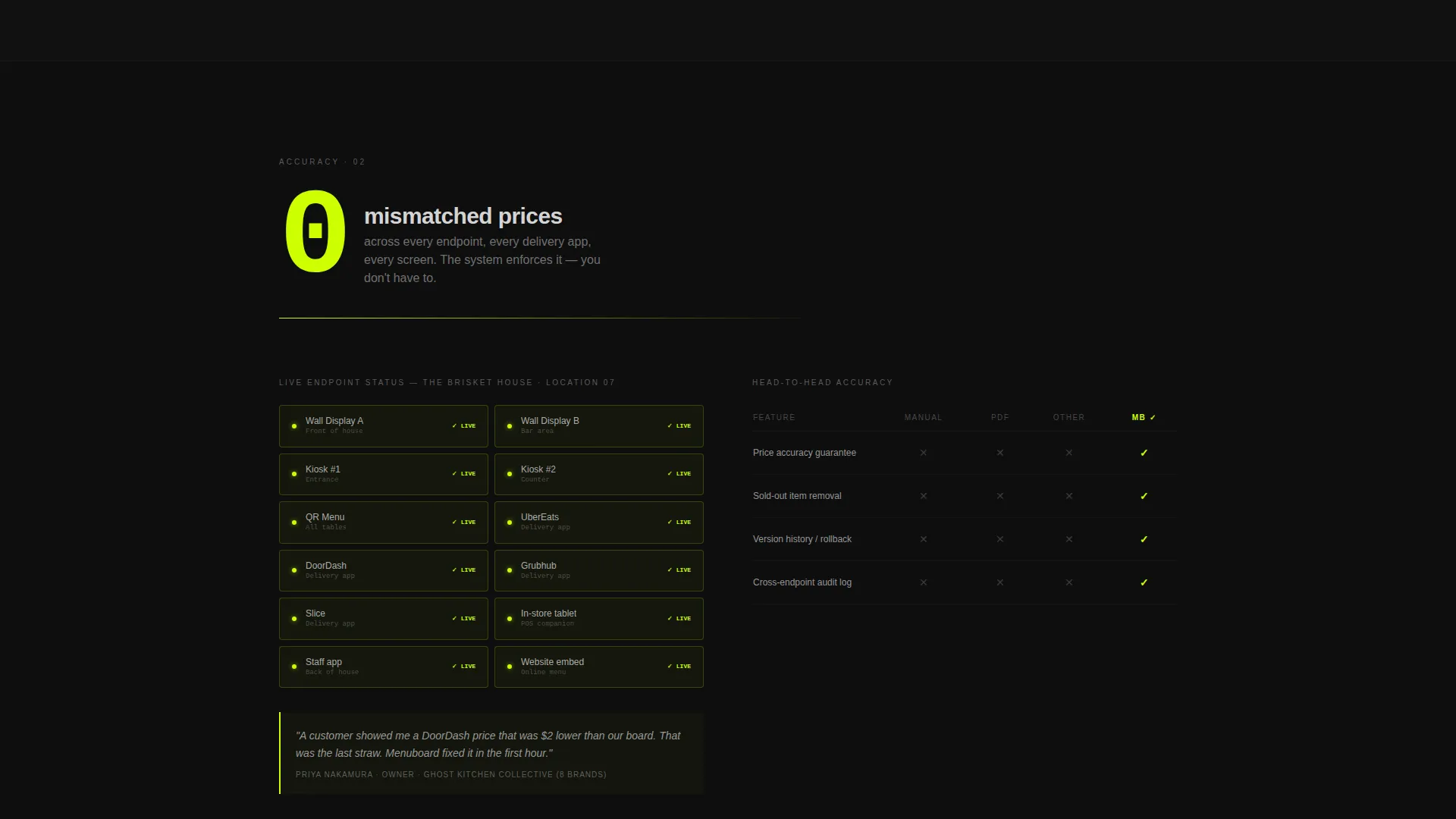Viewport: 1456px width, 819px height.
Task: Click LIVE badge on DoorDash
Action: point(464,570)
